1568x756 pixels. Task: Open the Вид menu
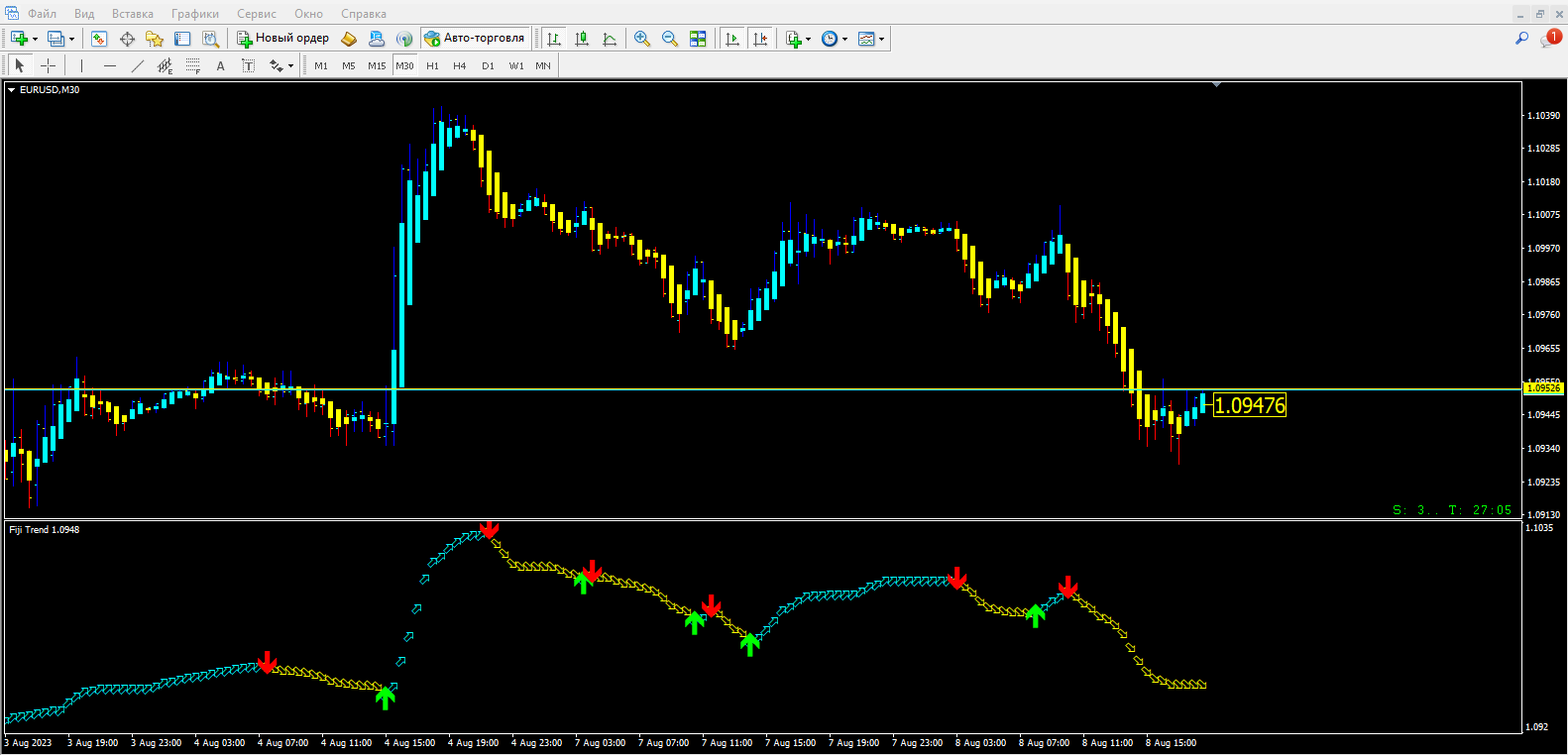(84, 14)
